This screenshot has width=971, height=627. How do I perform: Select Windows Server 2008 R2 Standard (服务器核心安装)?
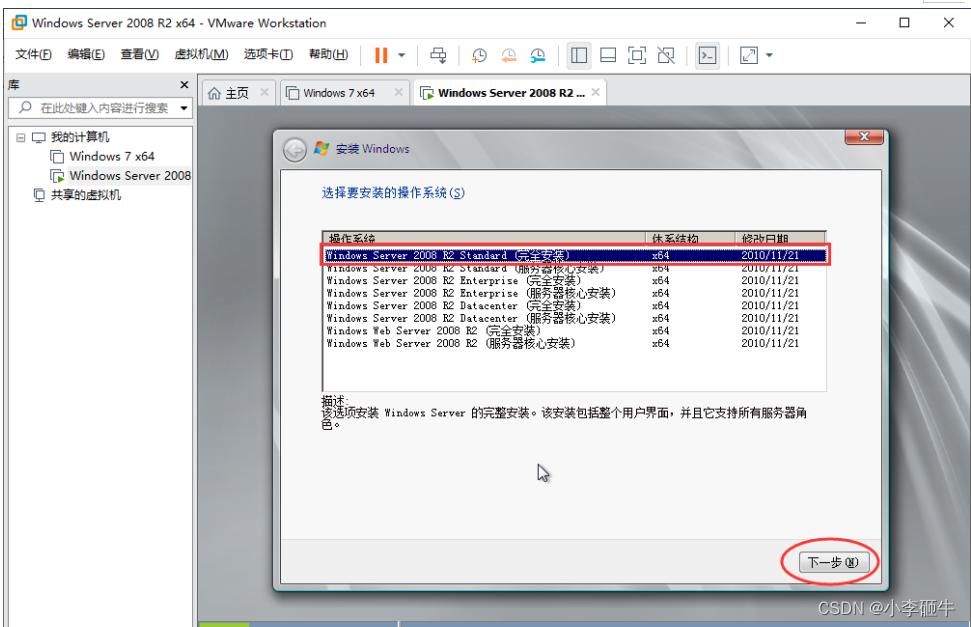point(575,268)
